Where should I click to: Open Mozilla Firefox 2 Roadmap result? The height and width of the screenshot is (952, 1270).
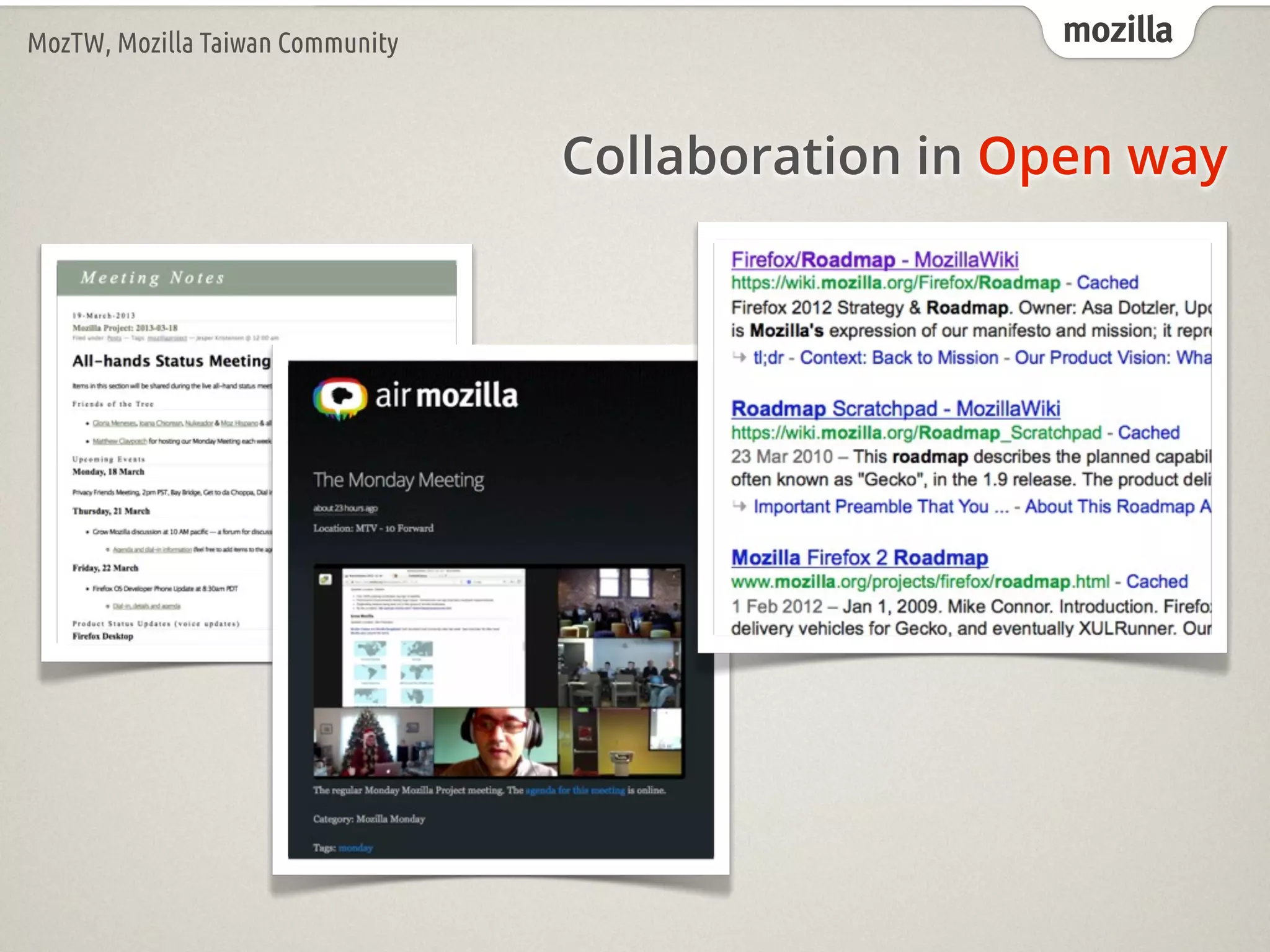[859, 558]
